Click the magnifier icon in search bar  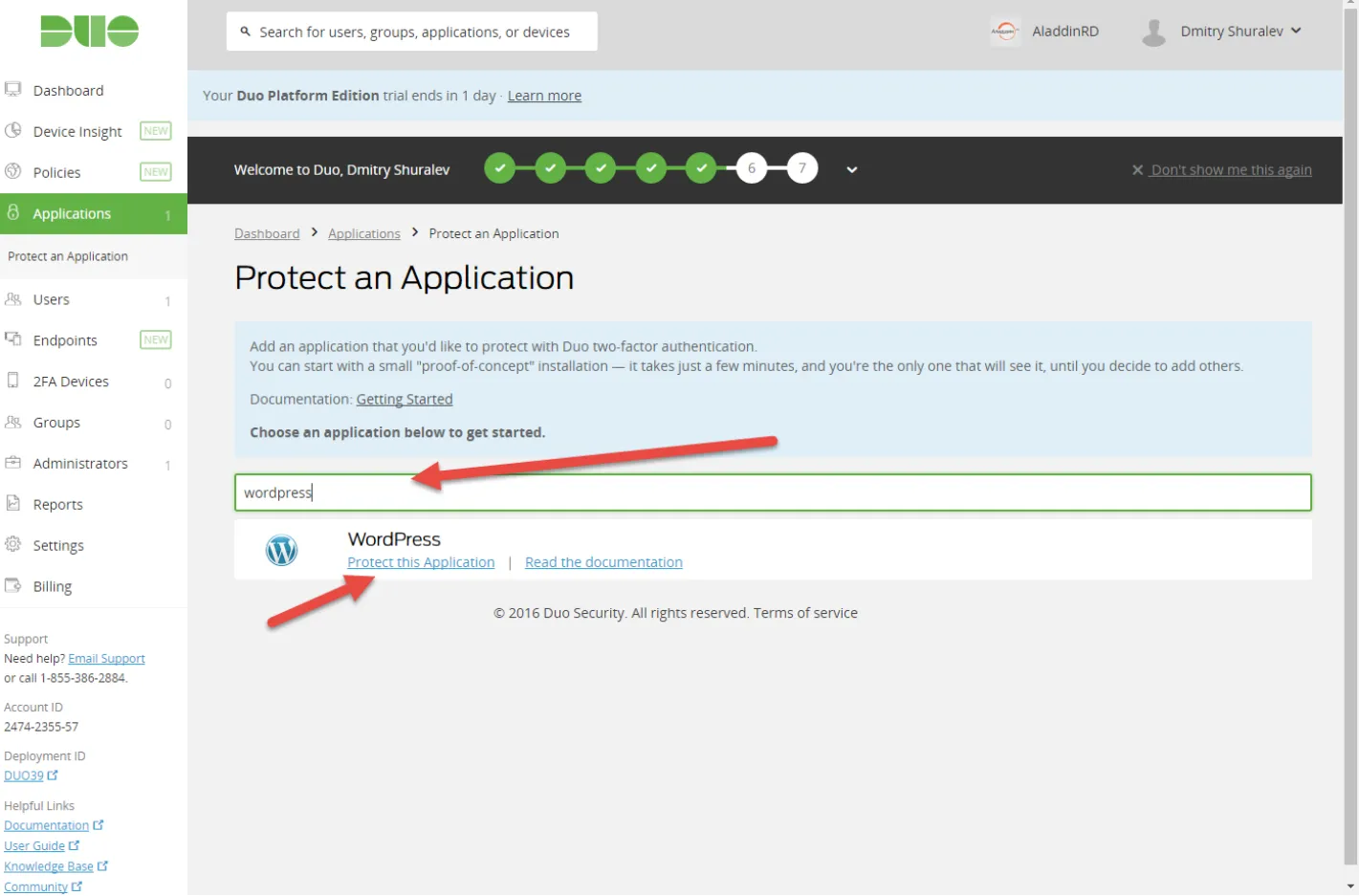pos(246,32)
